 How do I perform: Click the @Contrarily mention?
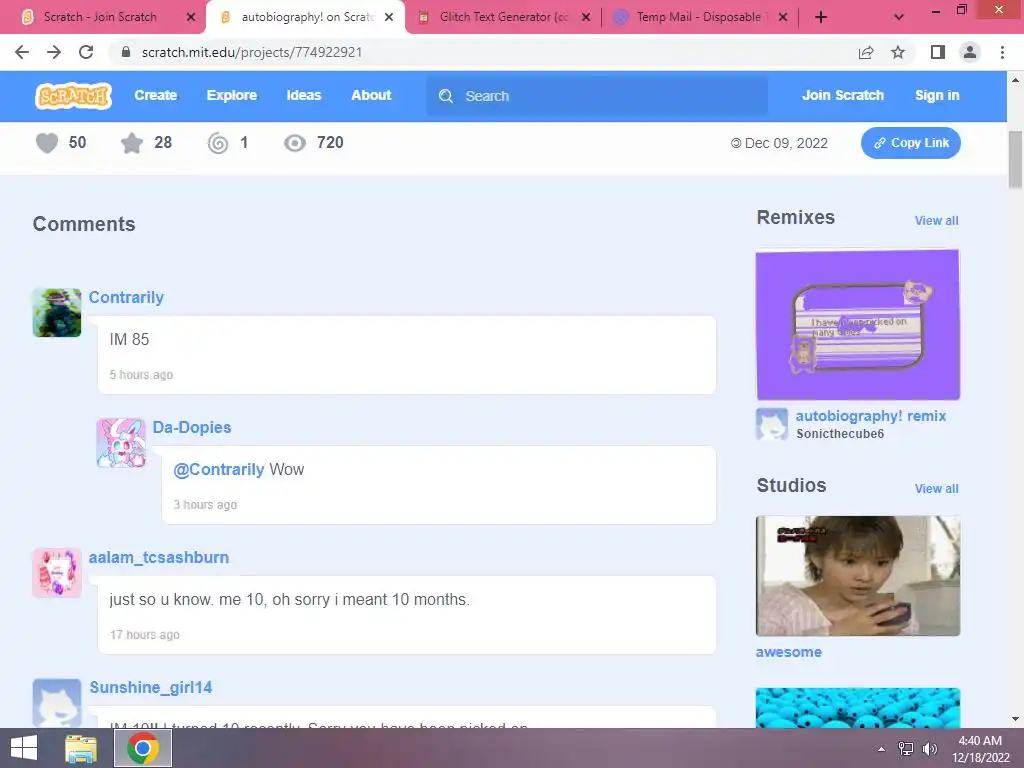(219, 470)
